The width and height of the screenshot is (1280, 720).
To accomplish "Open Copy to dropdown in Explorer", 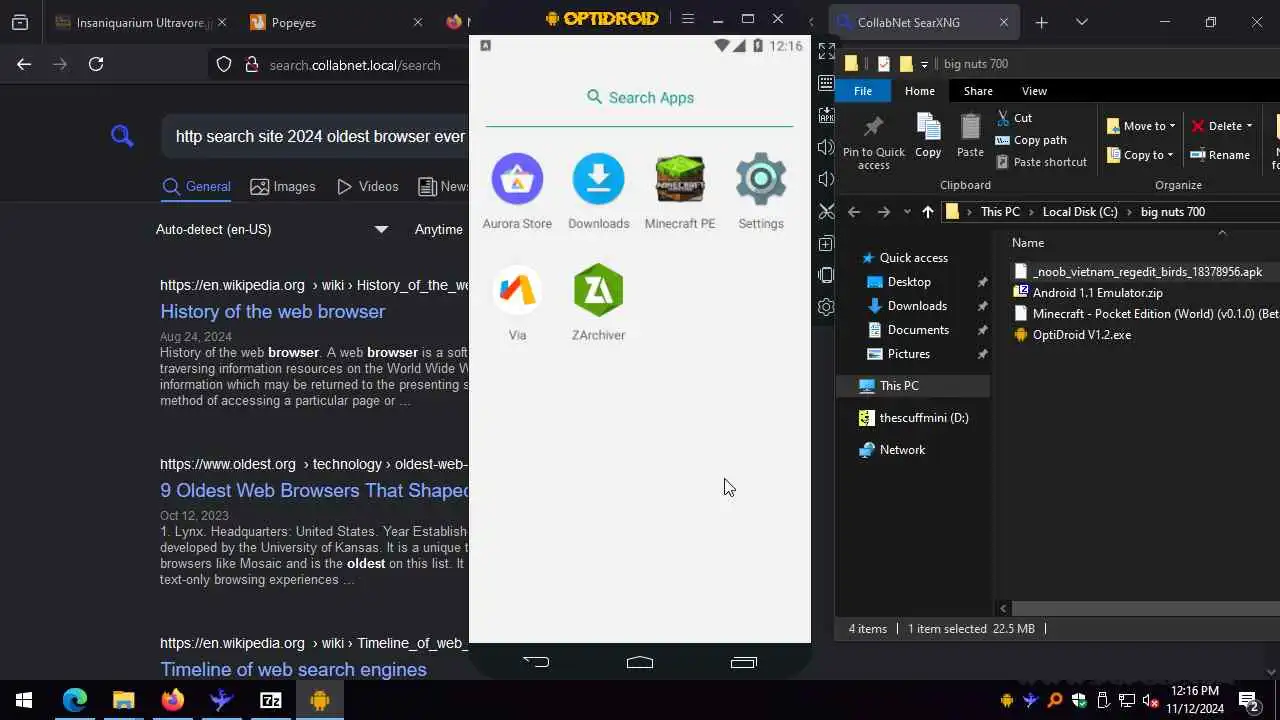I will point(1141,155).
